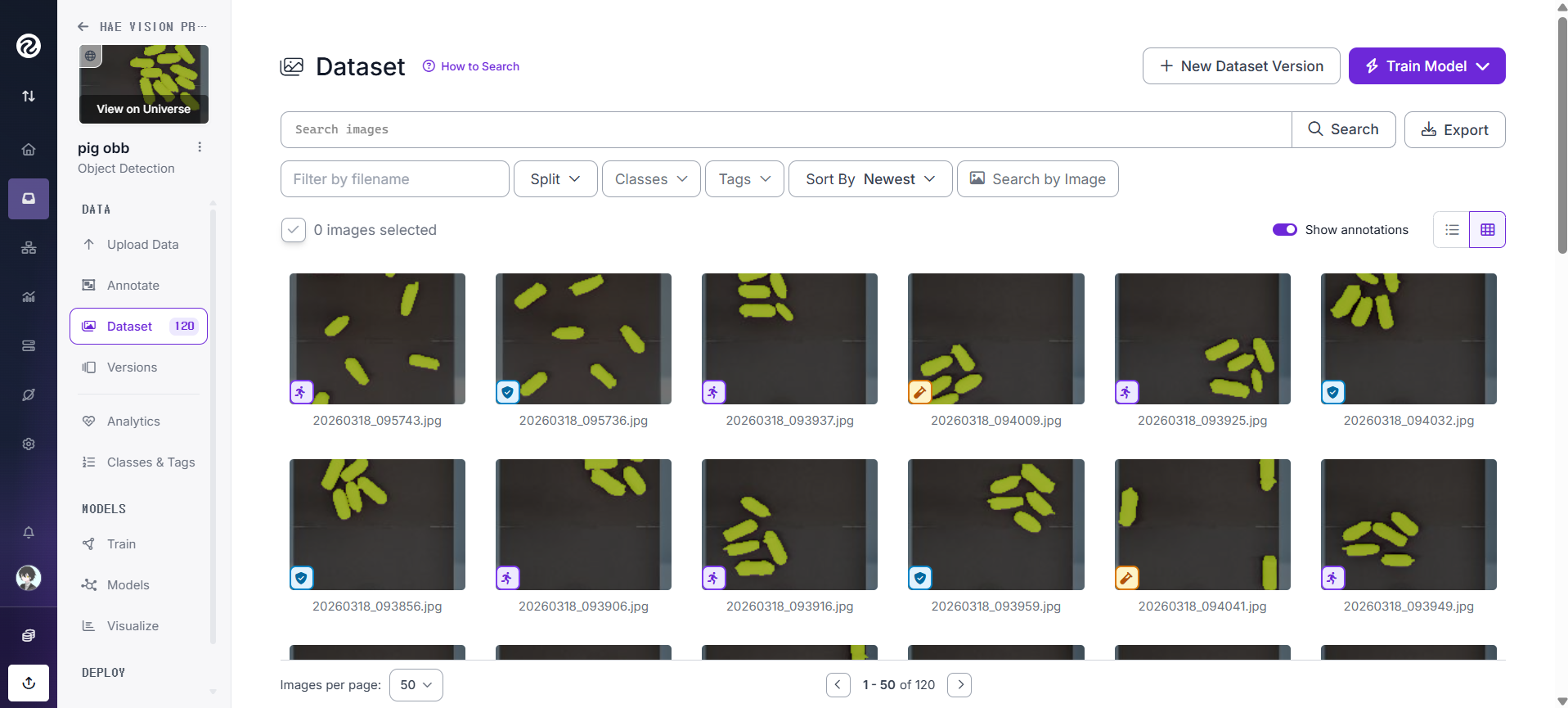1568x708 pixels.
Task: Open the settings gear icon in left rail
Action: pyautogui.click(x=29, y=444)
